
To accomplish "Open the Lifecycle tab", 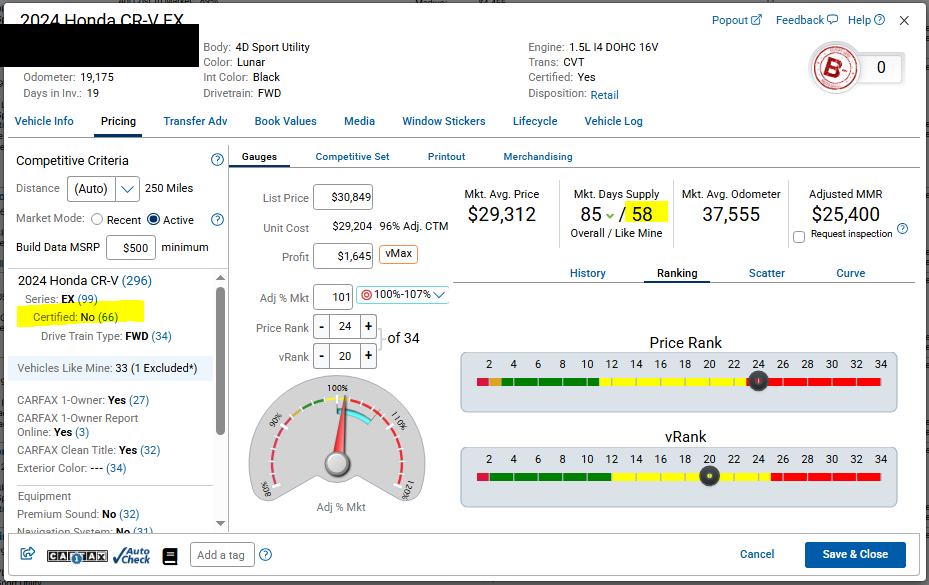I will 535,122.
